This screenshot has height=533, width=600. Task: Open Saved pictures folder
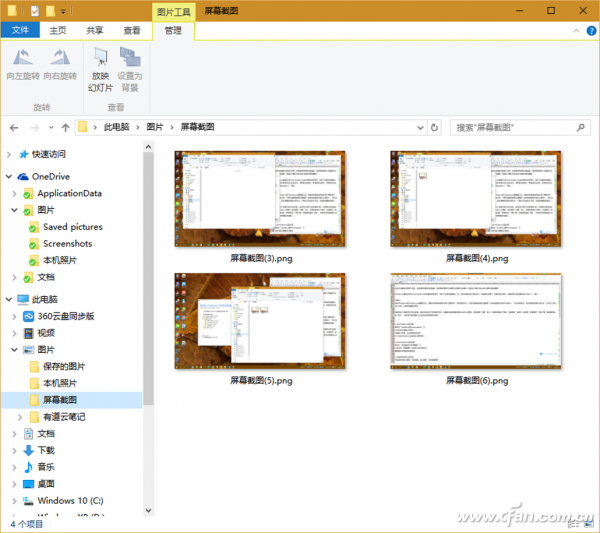(x=73, y=227)
